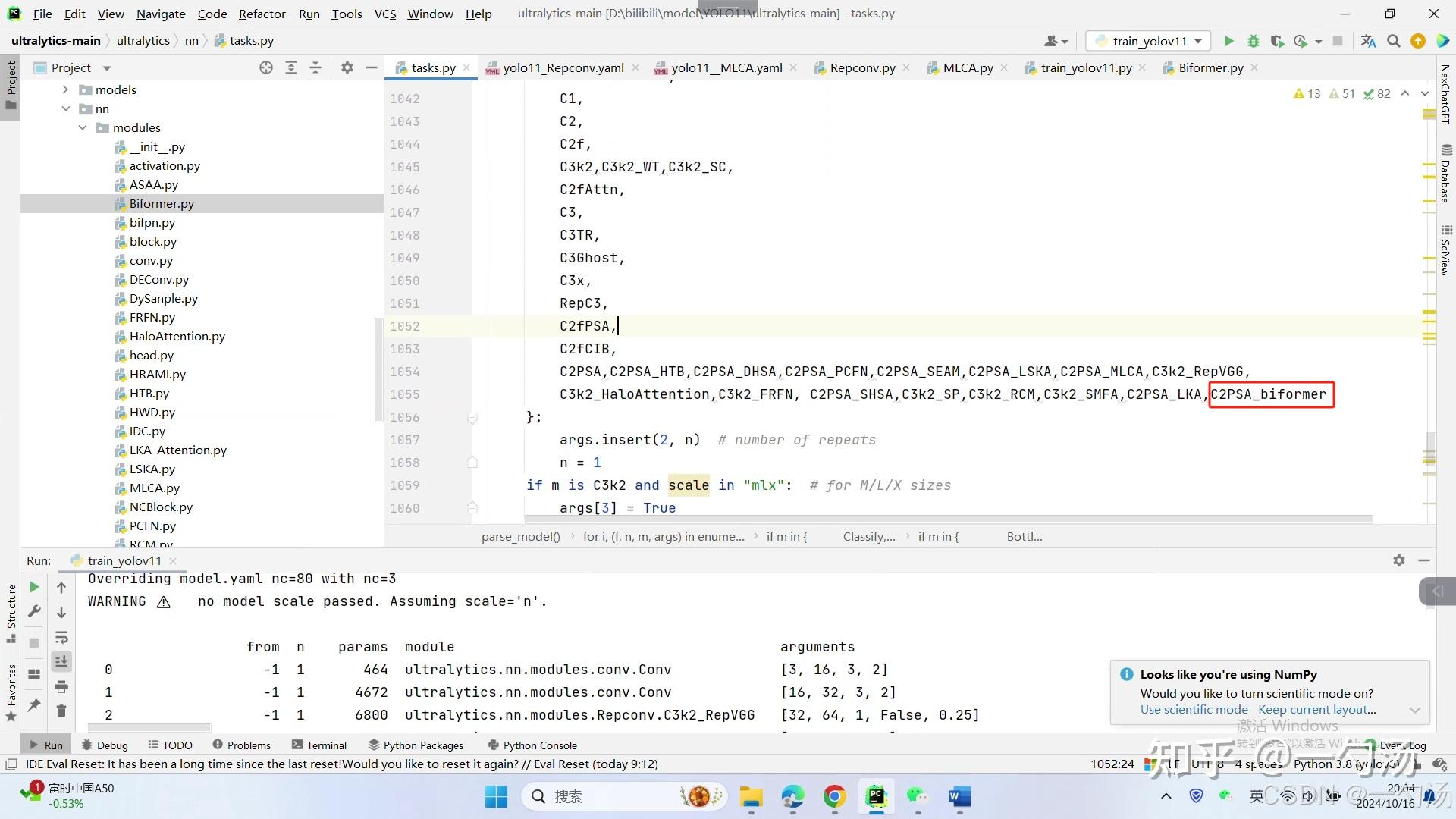The width and height of the screenshot is (1456, 819).
Task: Toggle Pin Tab in Run panel
Action: [34, 705]
